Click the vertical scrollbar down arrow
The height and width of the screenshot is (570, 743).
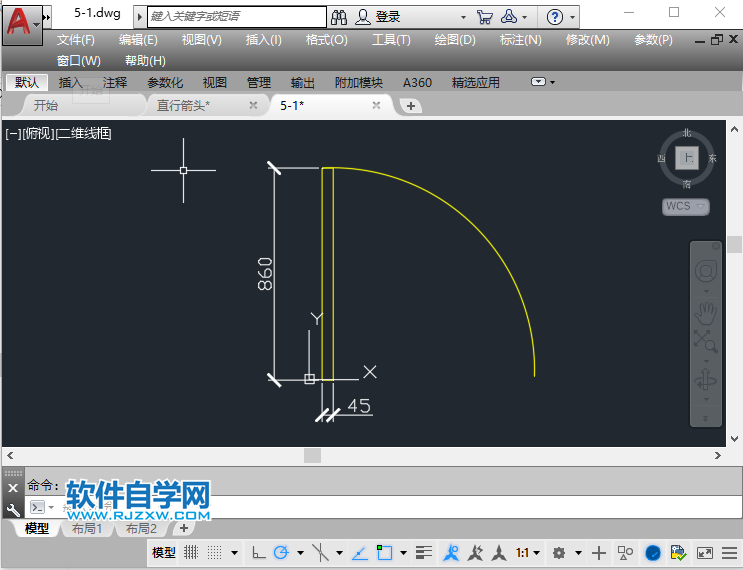click(x=734, y=439)
